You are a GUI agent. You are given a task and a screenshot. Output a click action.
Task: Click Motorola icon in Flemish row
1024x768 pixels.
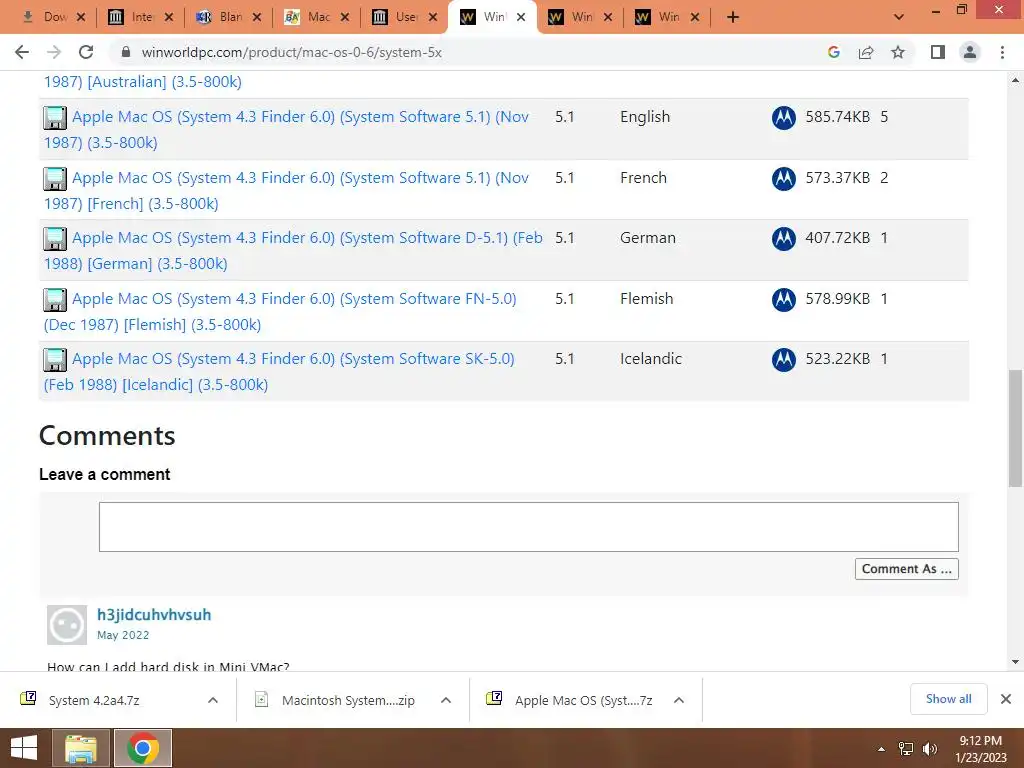click(784, 299)
